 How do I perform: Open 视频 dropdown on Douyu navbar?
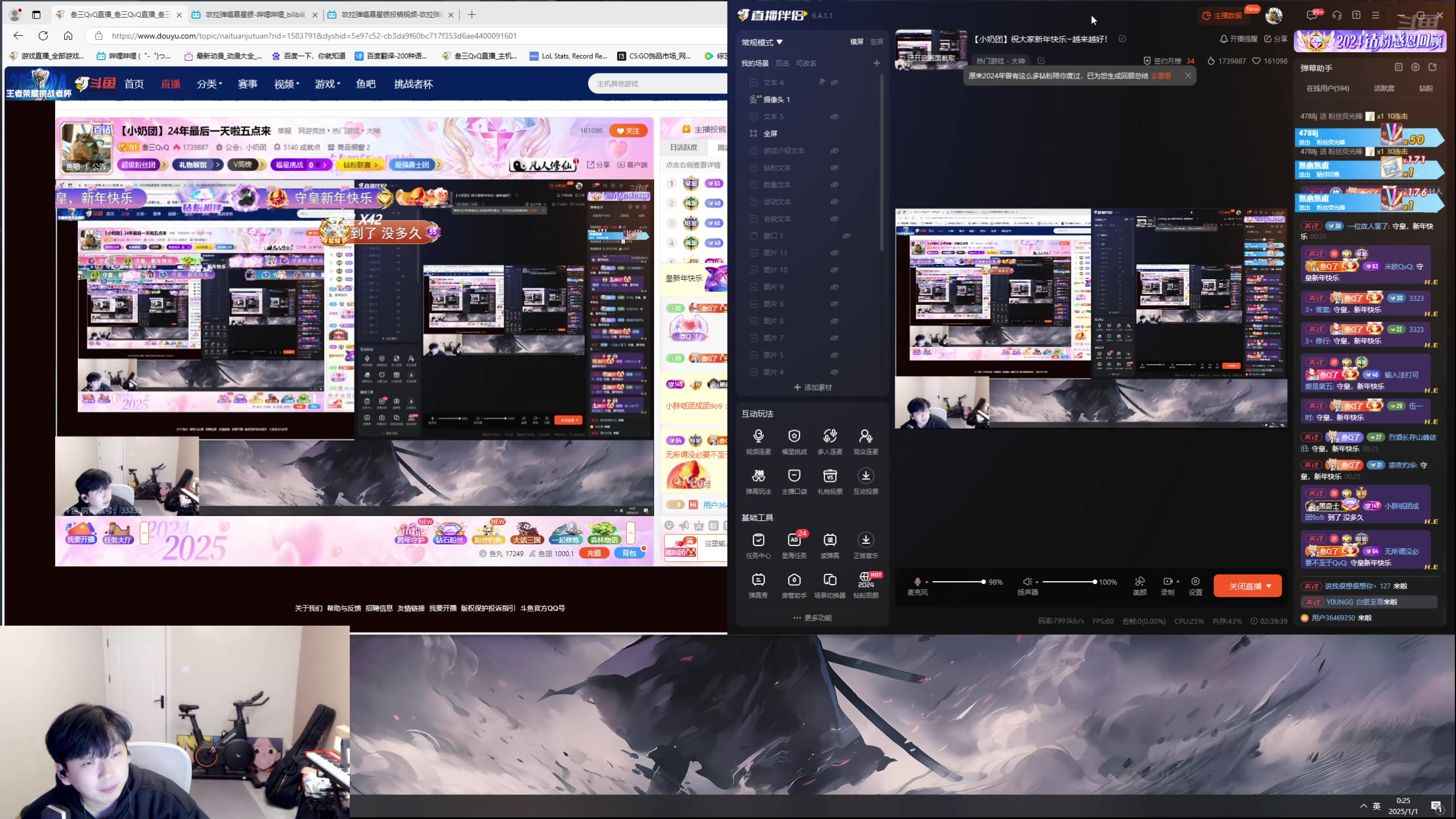click(x=287, y=84)
